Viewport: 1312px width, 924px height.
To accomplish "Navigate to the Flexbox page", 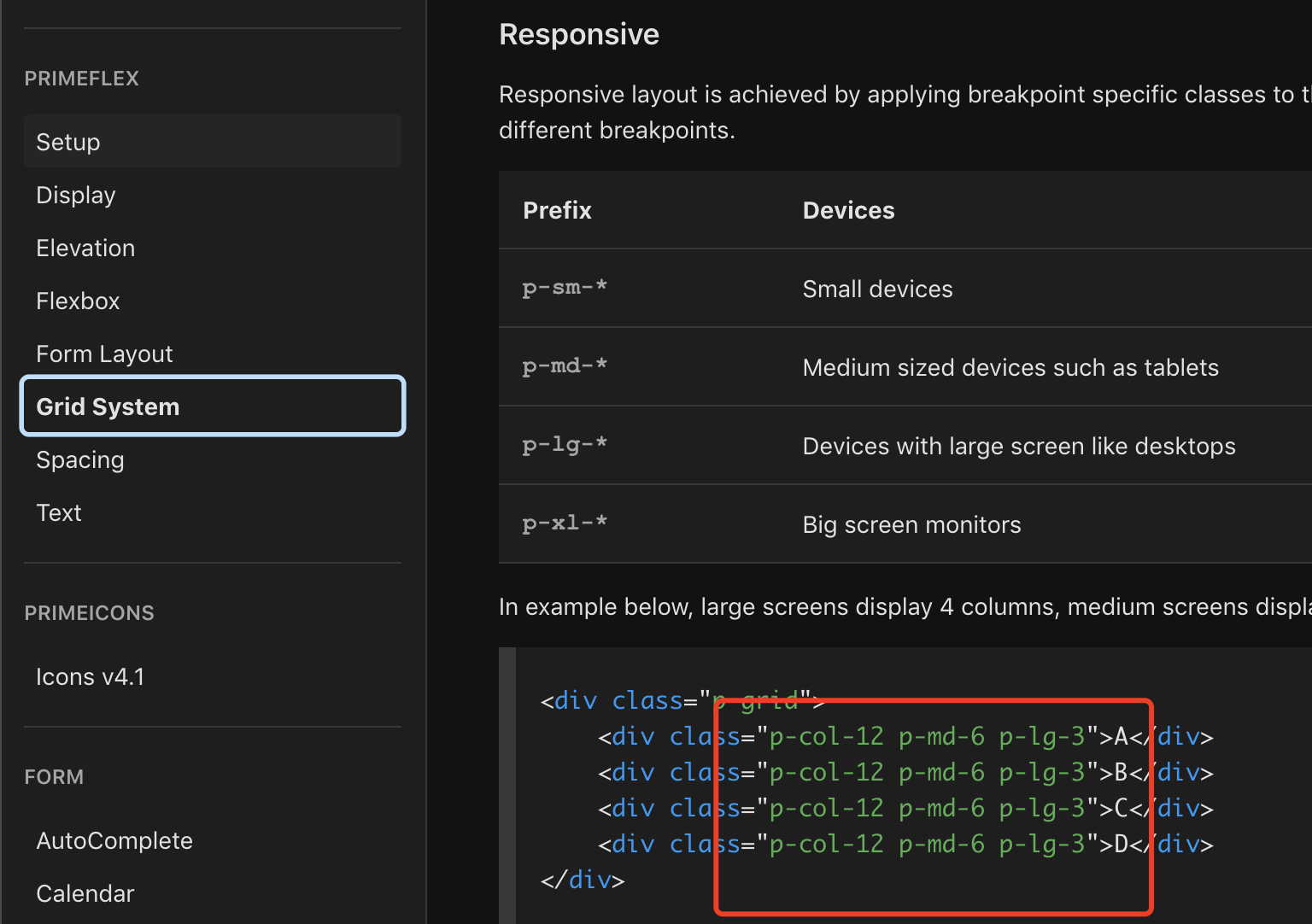I will (78, 301).
